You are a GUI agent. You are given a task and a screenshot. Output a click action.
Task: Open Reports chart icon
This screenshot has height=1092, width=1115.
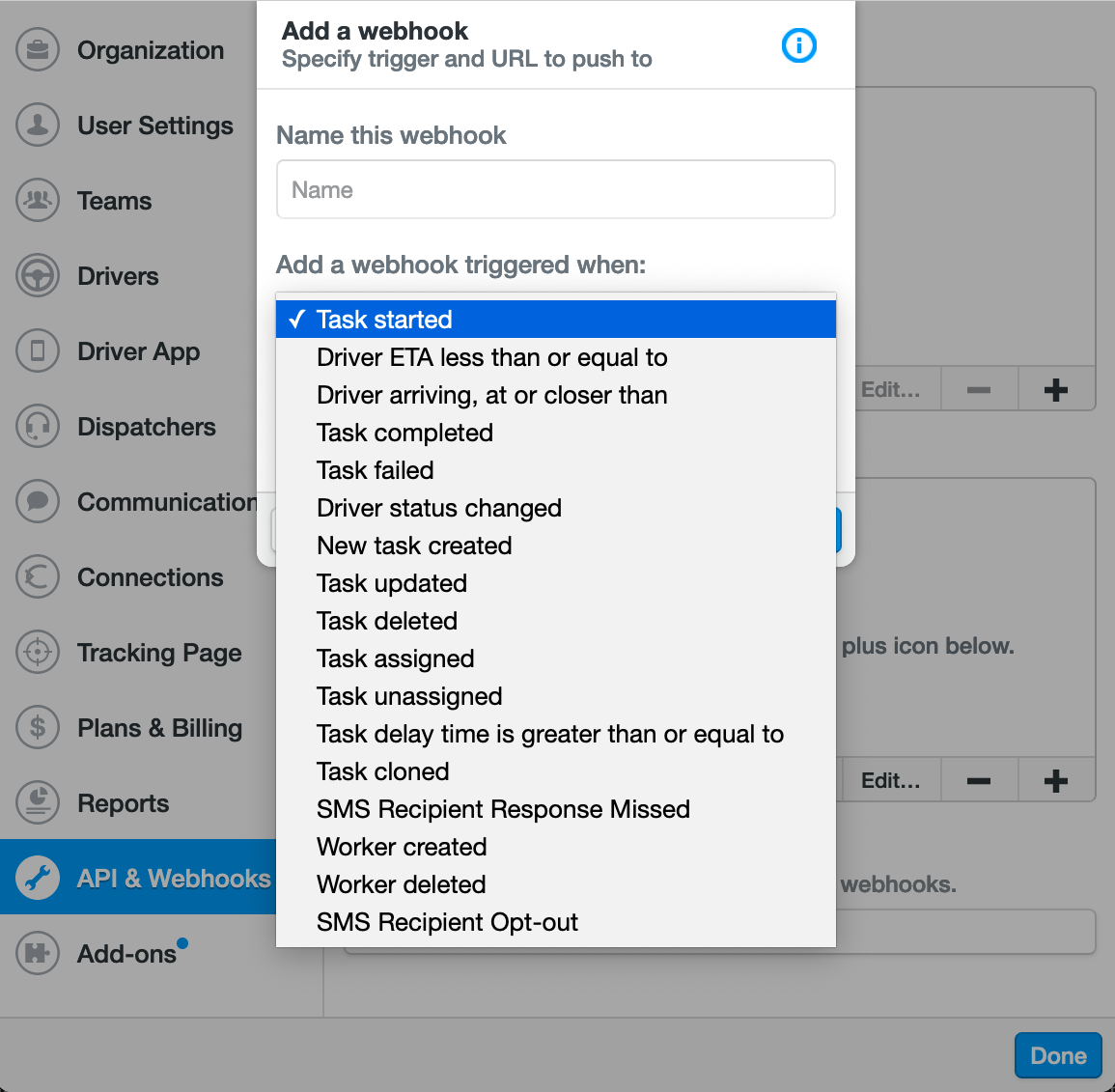tap(38, 803)
